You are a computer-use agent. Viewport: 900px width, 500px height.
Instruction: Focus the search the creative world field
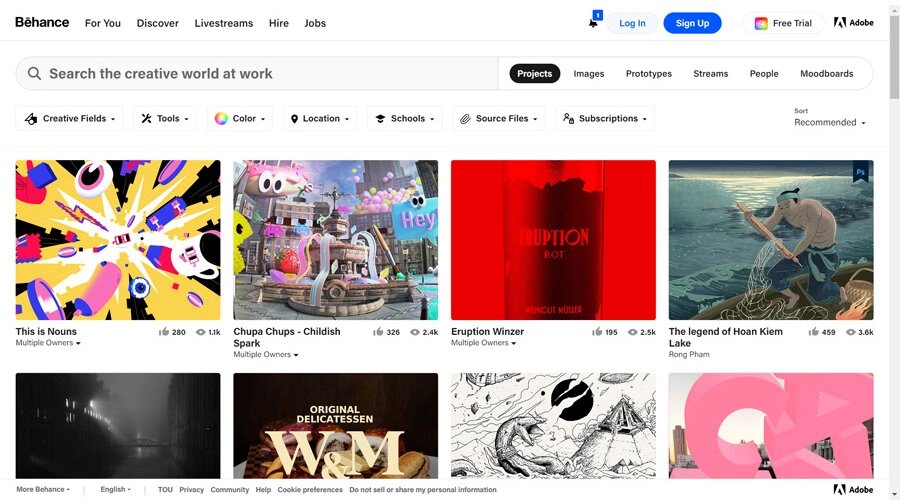pyautogui.click(x=257, y=73)
